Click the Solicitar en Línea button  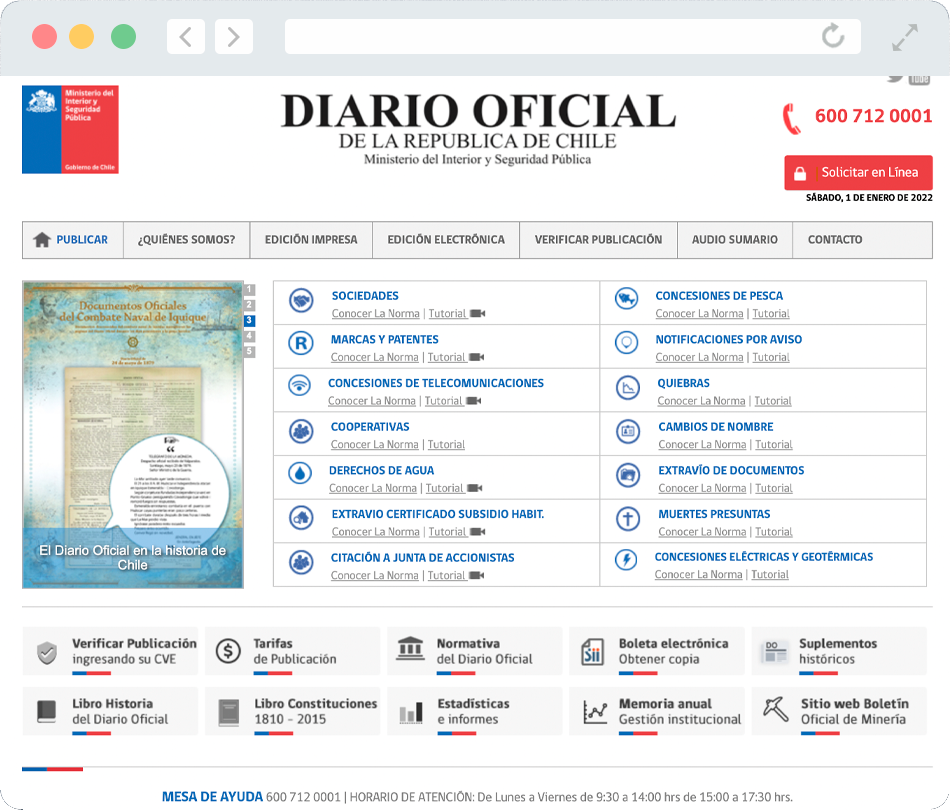tap(859, 173)
